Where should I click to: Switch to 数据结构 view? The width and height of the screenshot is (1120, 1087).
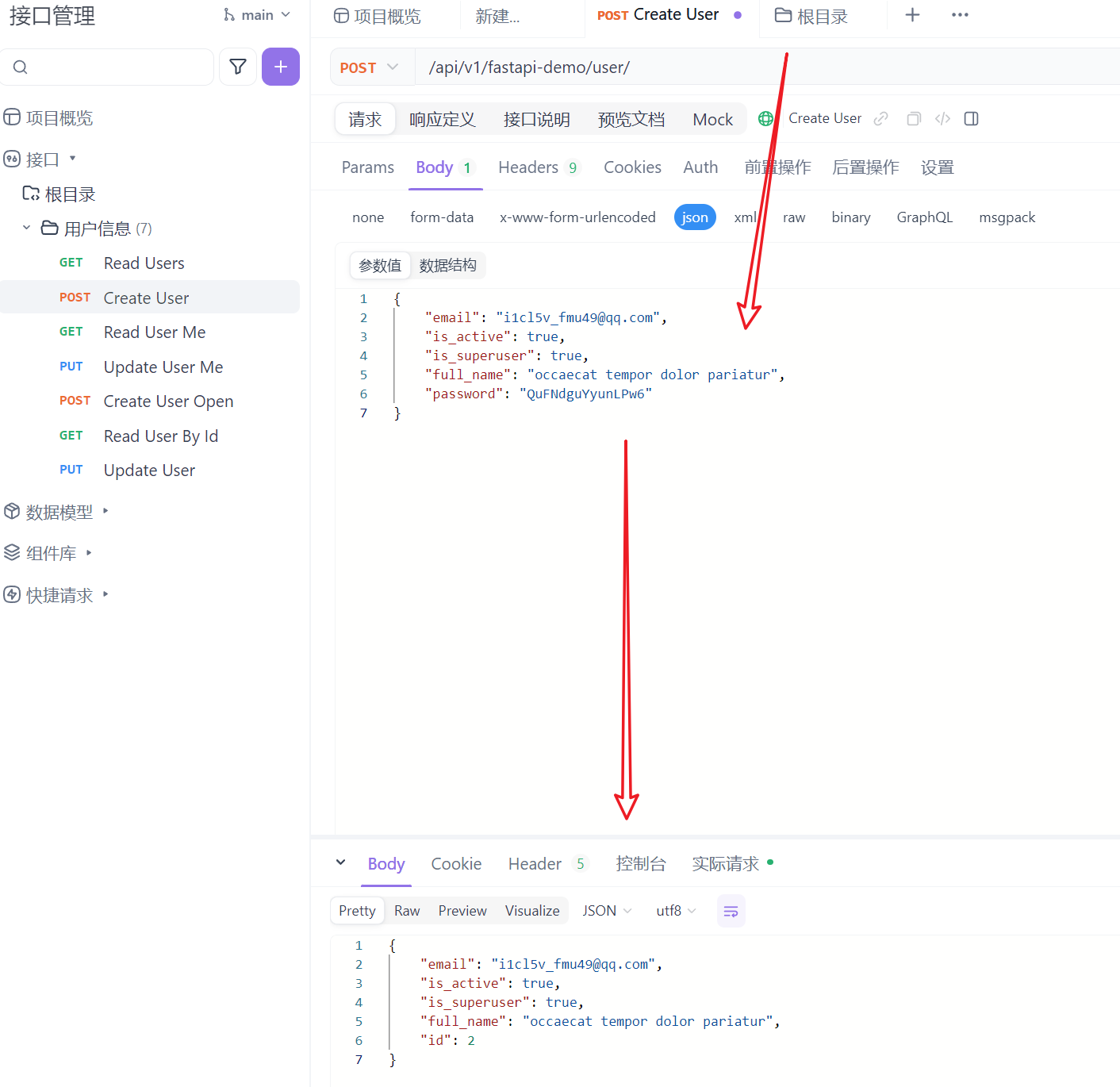pos(447,266)
